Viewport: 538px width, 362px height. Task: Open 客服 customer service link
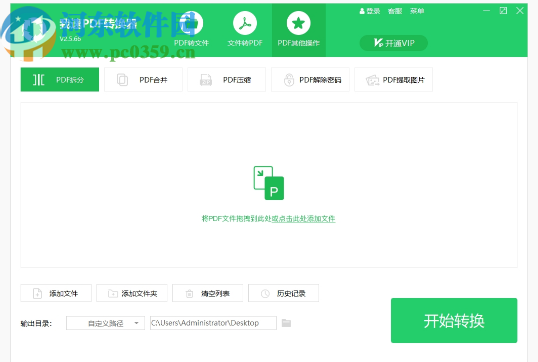tap(395, 11)
